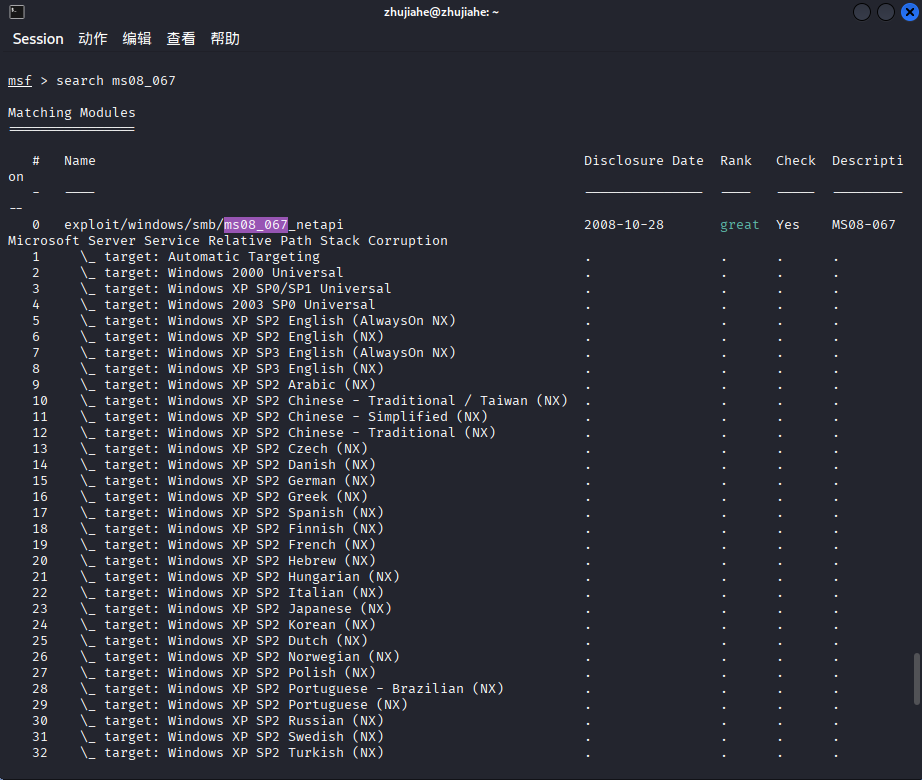The image size is (922, 780).
Task: Open the Session menu
Action: tap(38, 39)
